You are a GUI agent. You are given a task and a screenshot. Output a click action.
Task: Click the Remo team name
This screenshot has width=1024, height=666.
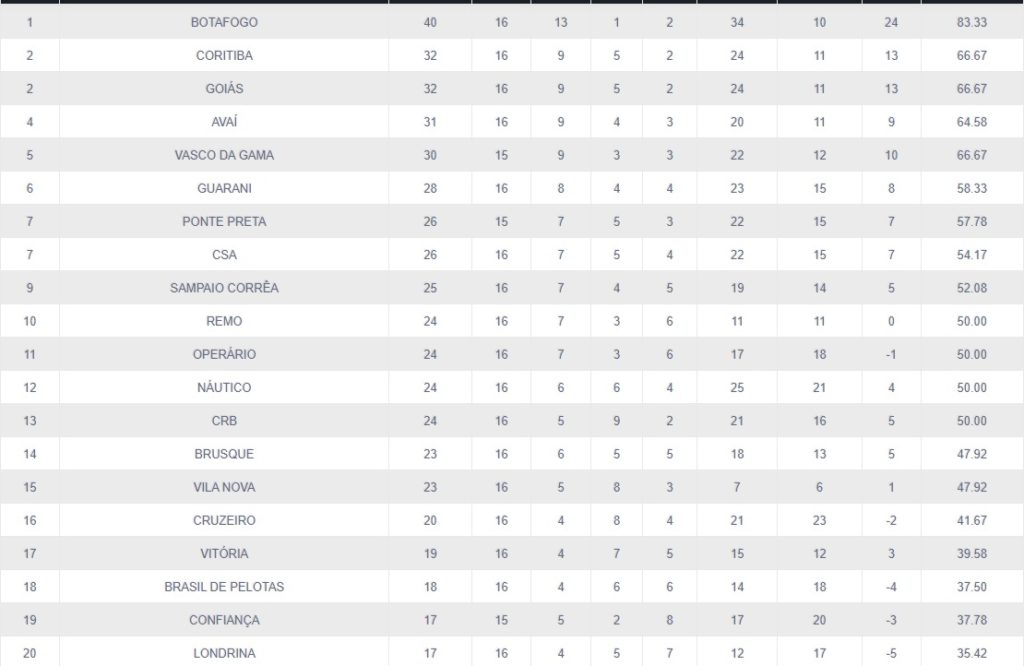(x=224, y=321)
